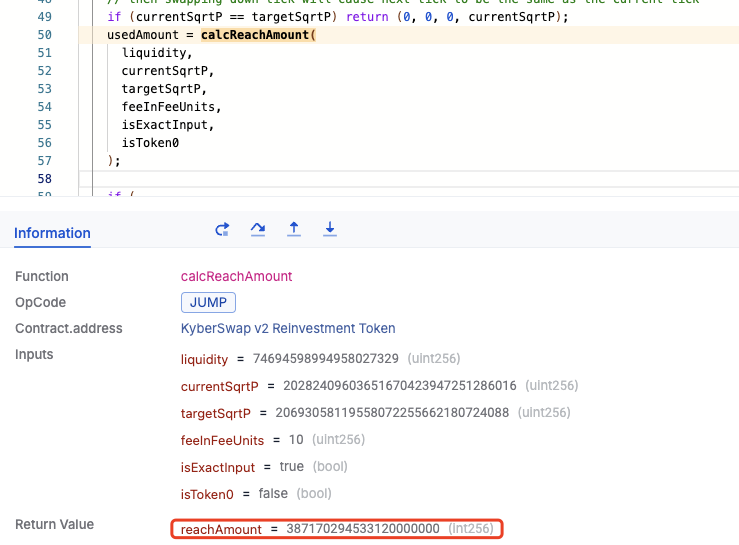Click line number 58 in gutter
The height and width of the screenshot is (545, 739).
[x=44, y=179]
